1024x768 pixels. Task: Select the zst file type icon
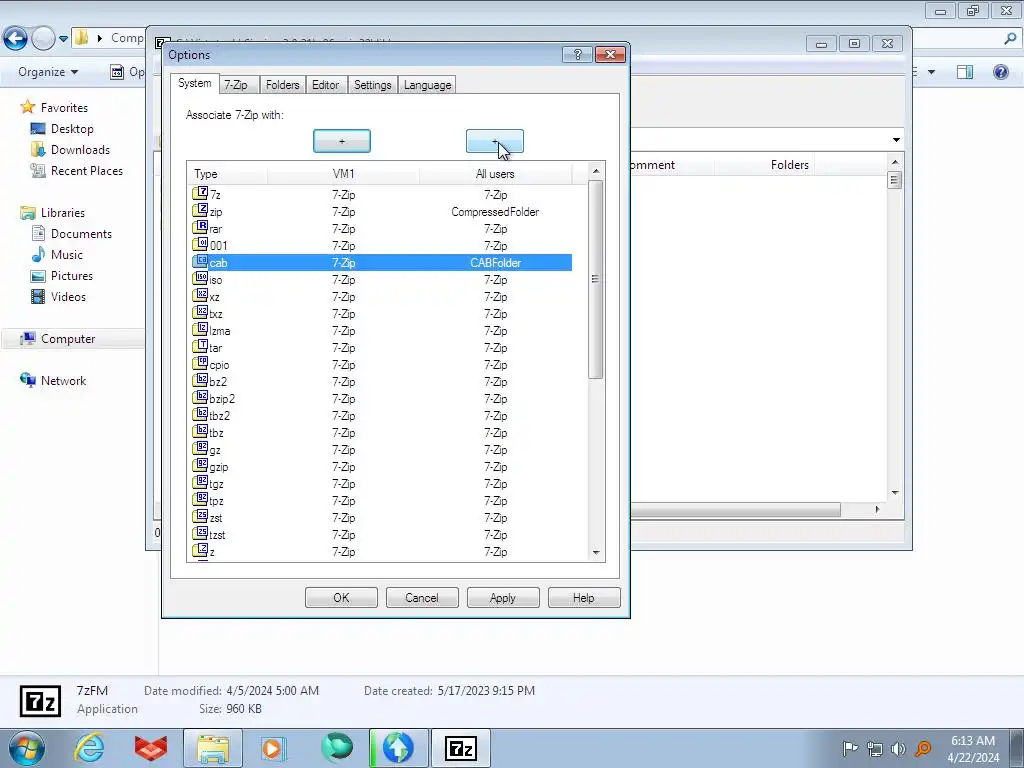click(200, 517)
